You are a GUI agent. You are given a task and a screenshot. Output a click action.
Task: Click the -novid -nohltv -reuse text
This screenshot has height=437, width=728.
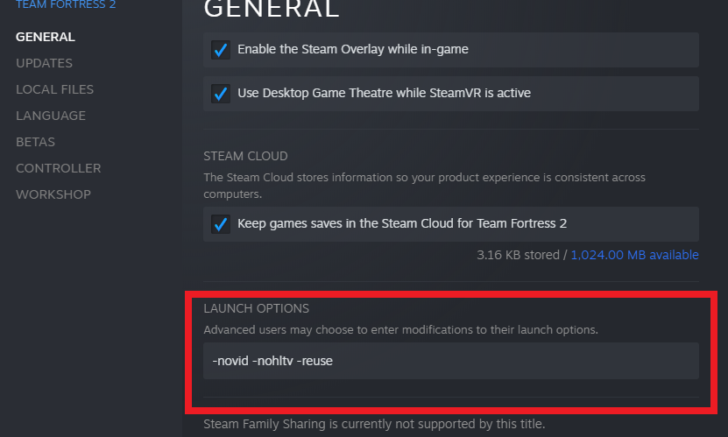pyautogui.click(x=273, y=361)
